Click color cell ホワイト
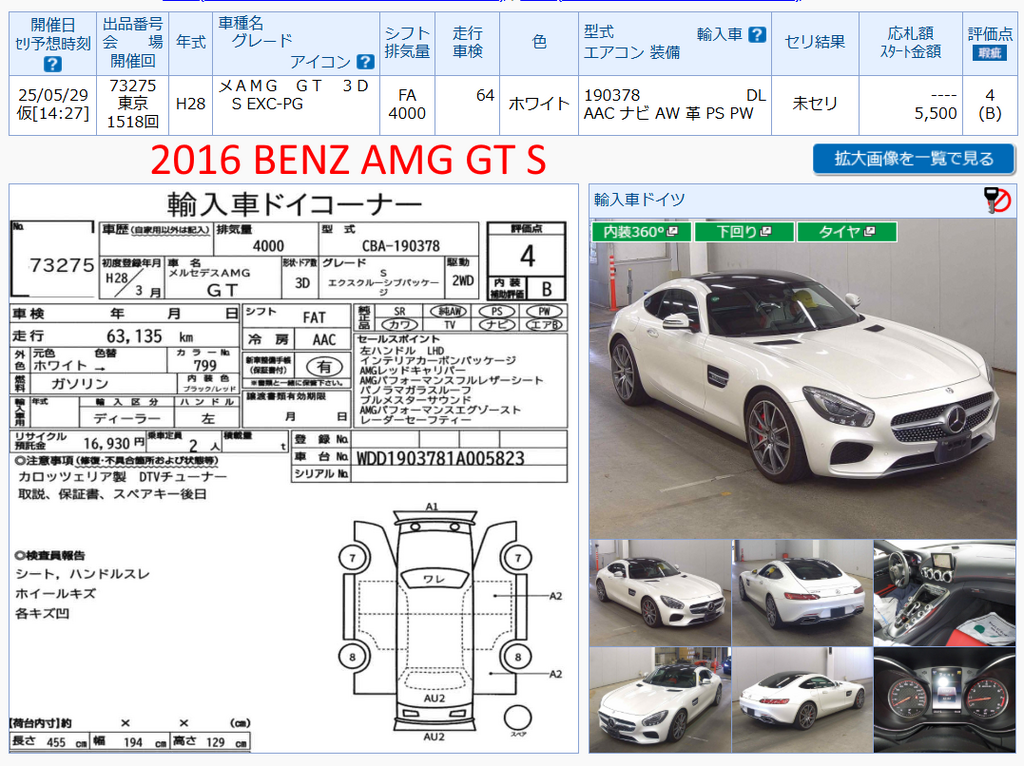This screenshot has height=766, width=1024. click(539, 104)
